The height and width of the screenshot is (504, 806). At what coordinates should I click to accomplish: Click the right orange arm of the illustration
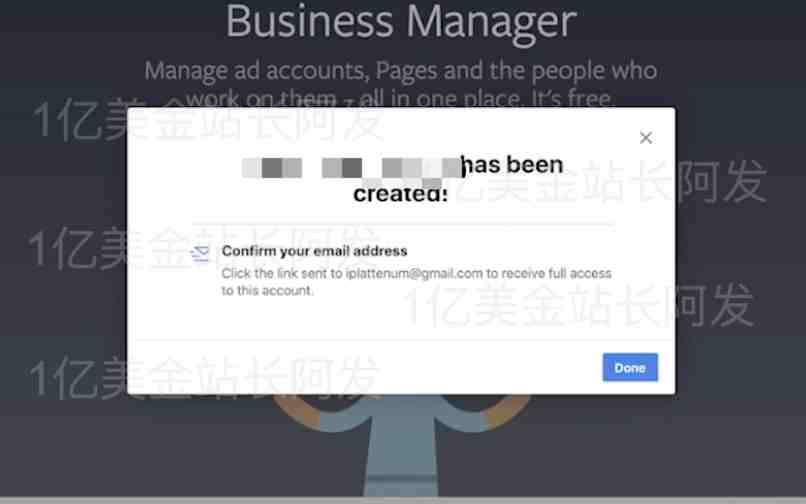[507, 411]
